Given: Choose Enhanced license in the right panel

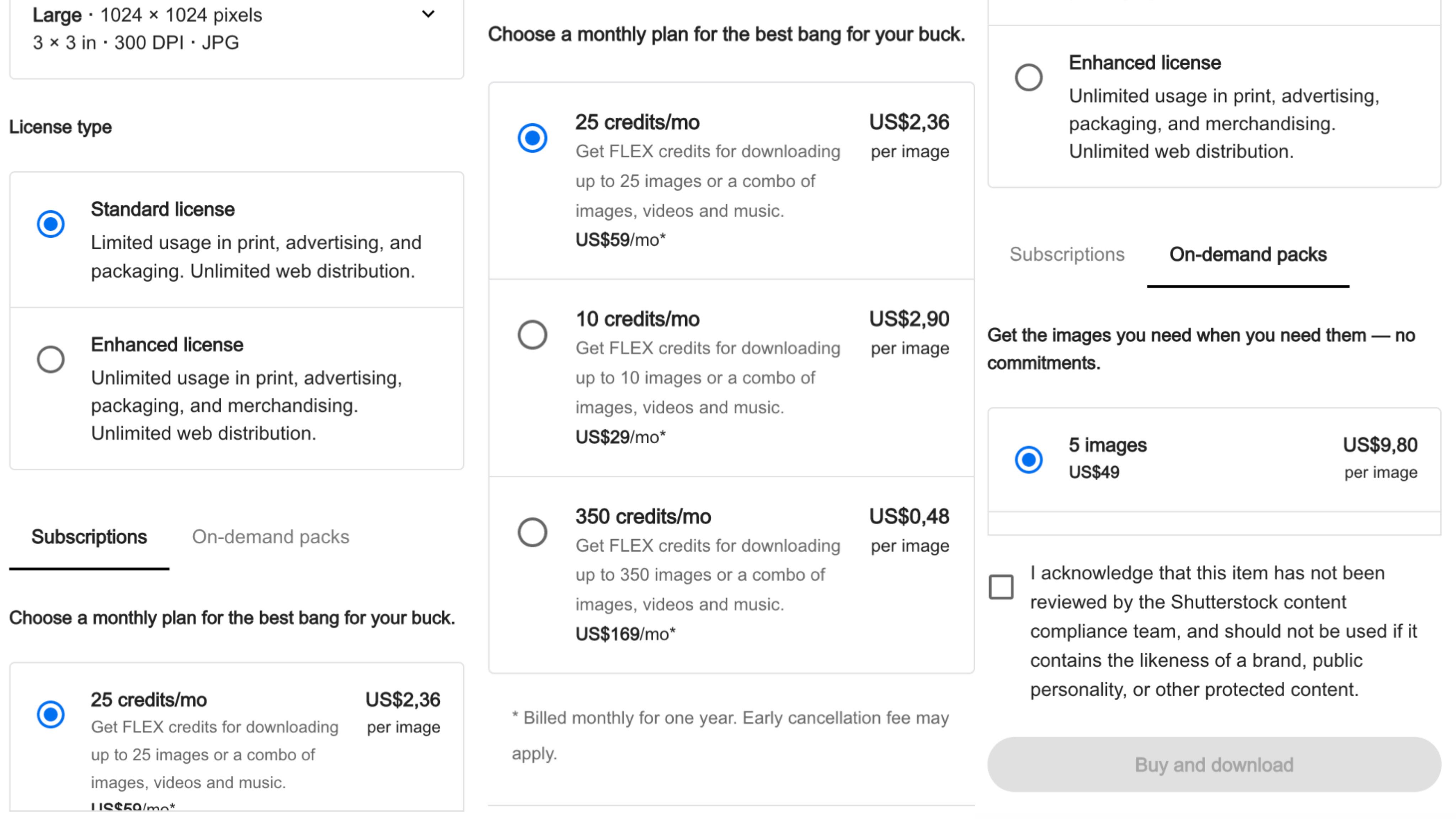Looking at the screenshot, I should tap(1029, 77).
